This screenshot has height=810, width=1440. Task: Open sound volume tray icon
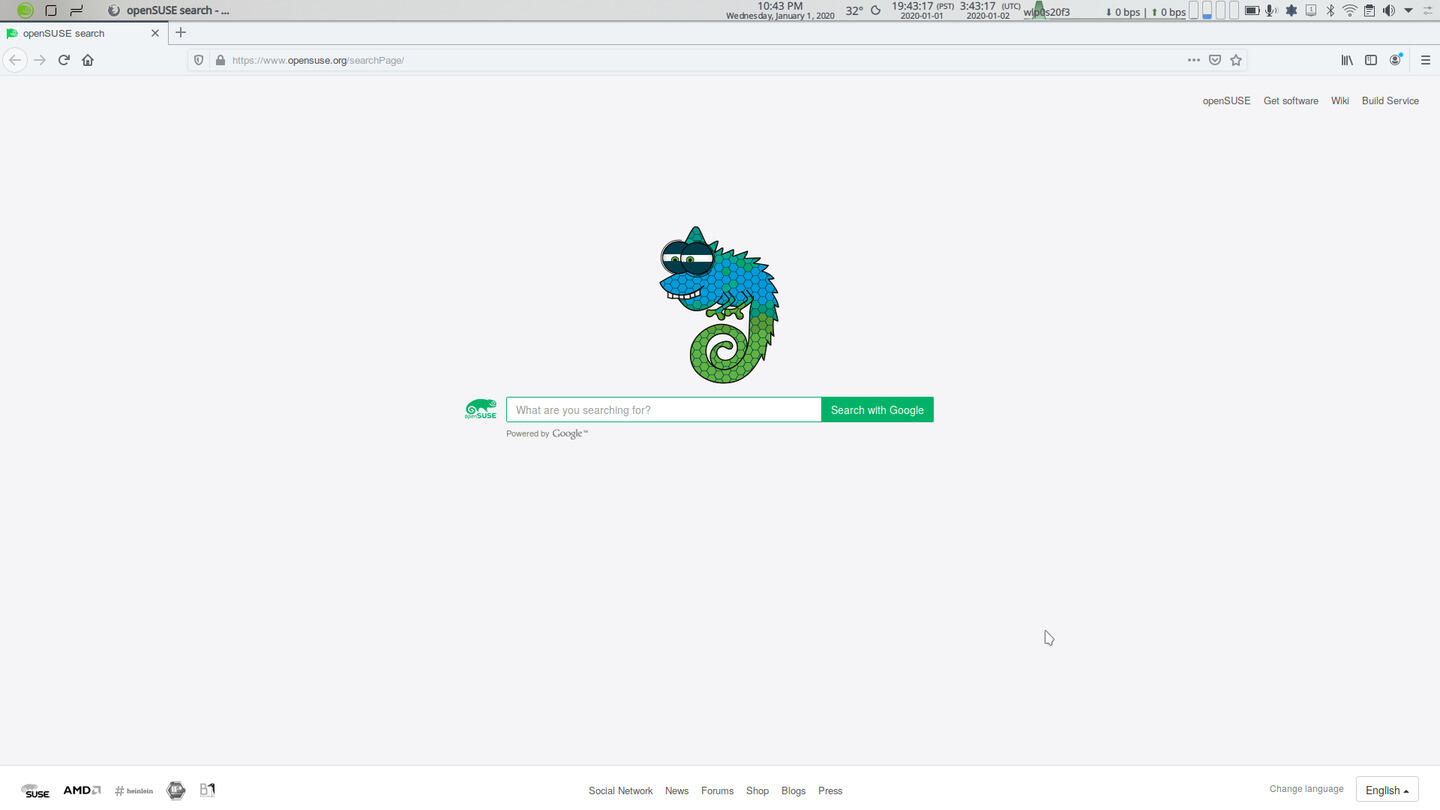click(x=1388, y=11)
